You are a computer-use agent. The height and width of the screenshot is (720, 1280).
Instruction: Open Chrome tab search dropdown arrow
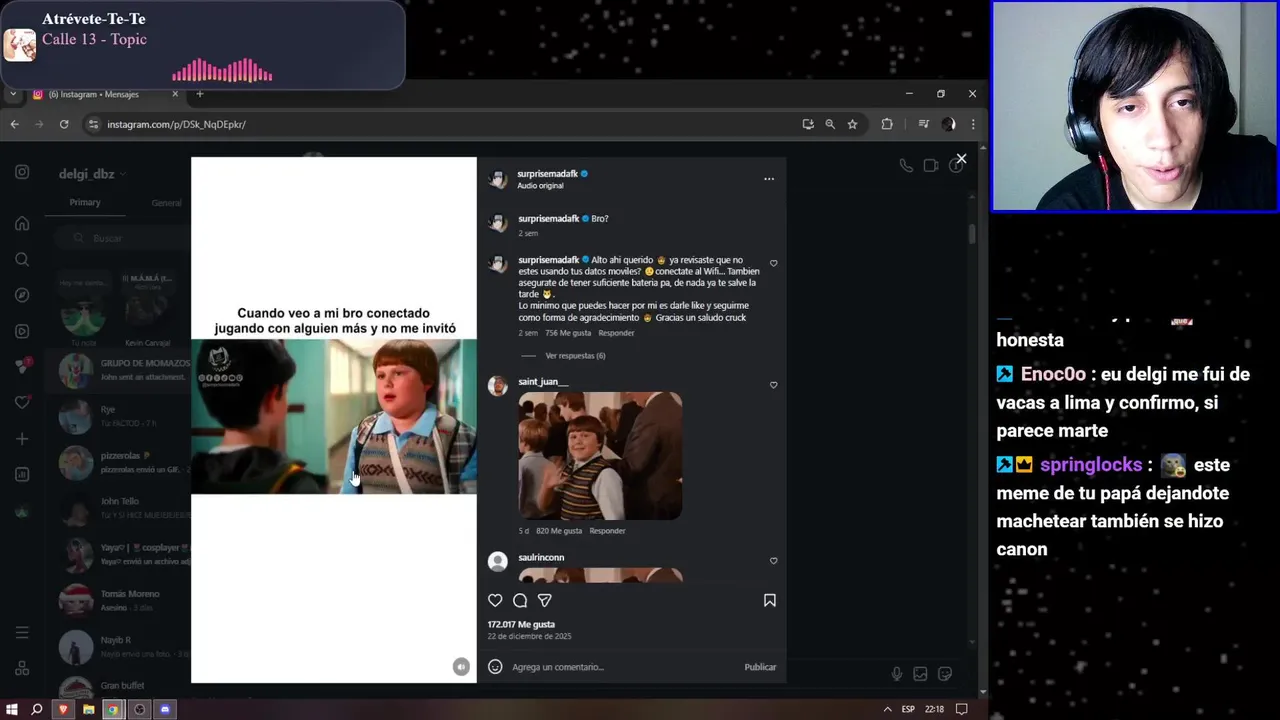click(x=13, y=94)
